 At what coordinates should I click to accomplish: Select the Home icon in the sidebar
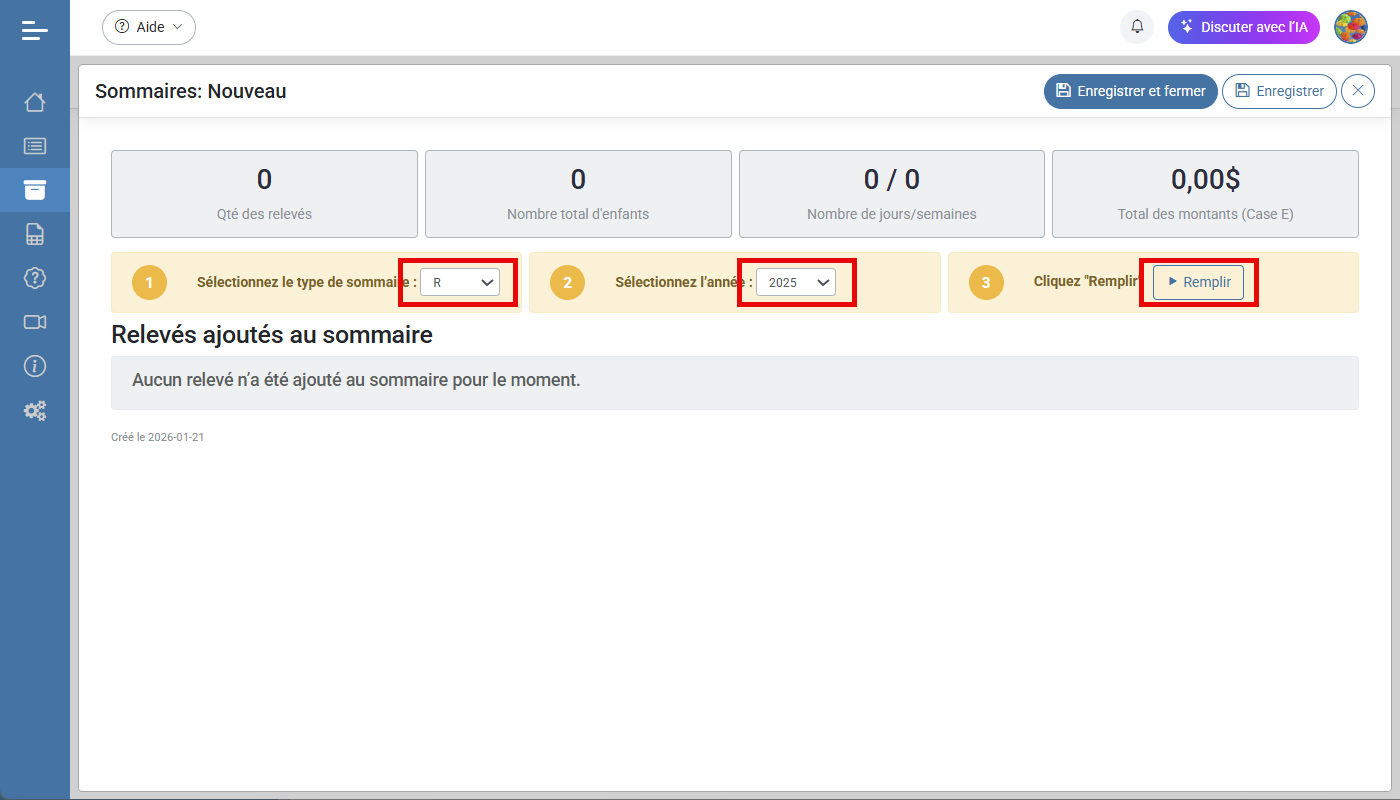click(x=35, y=101)
